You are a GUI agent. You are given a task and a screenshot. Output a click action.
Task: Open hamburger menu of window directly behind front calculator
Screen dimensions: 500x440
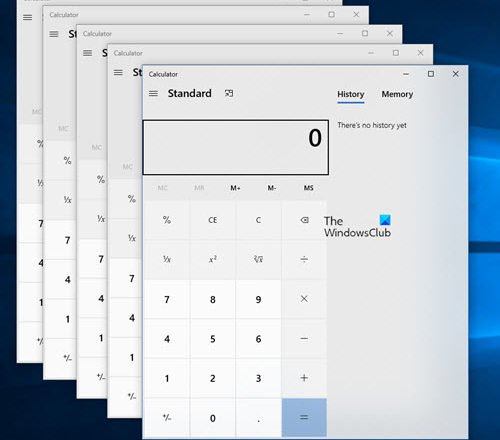pyautogui.click(x=118, y=72)
